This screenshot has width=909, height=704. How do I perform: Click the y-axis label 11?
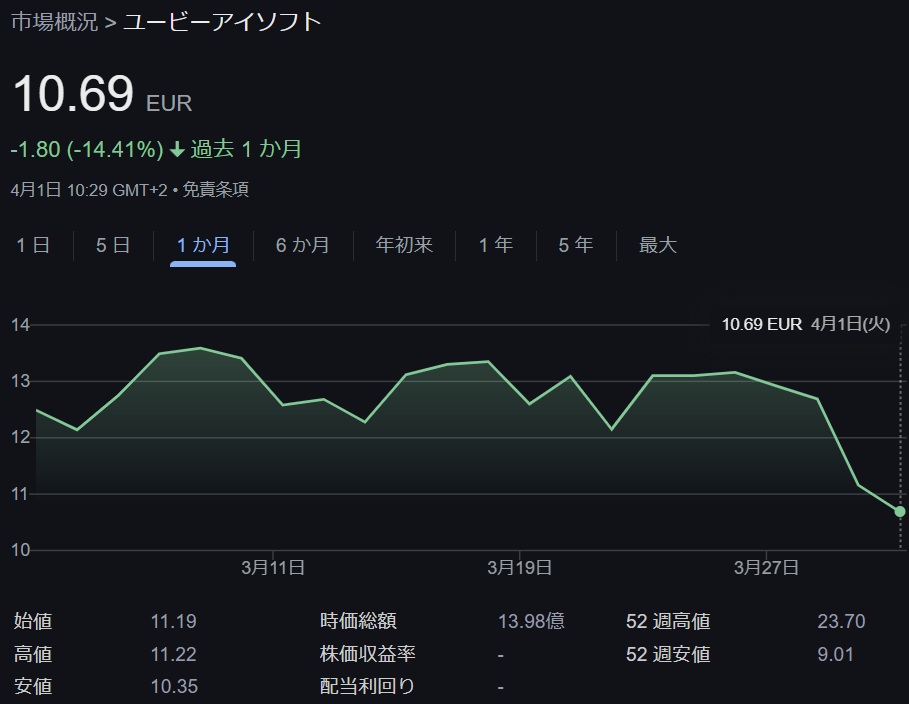point(20,494)
